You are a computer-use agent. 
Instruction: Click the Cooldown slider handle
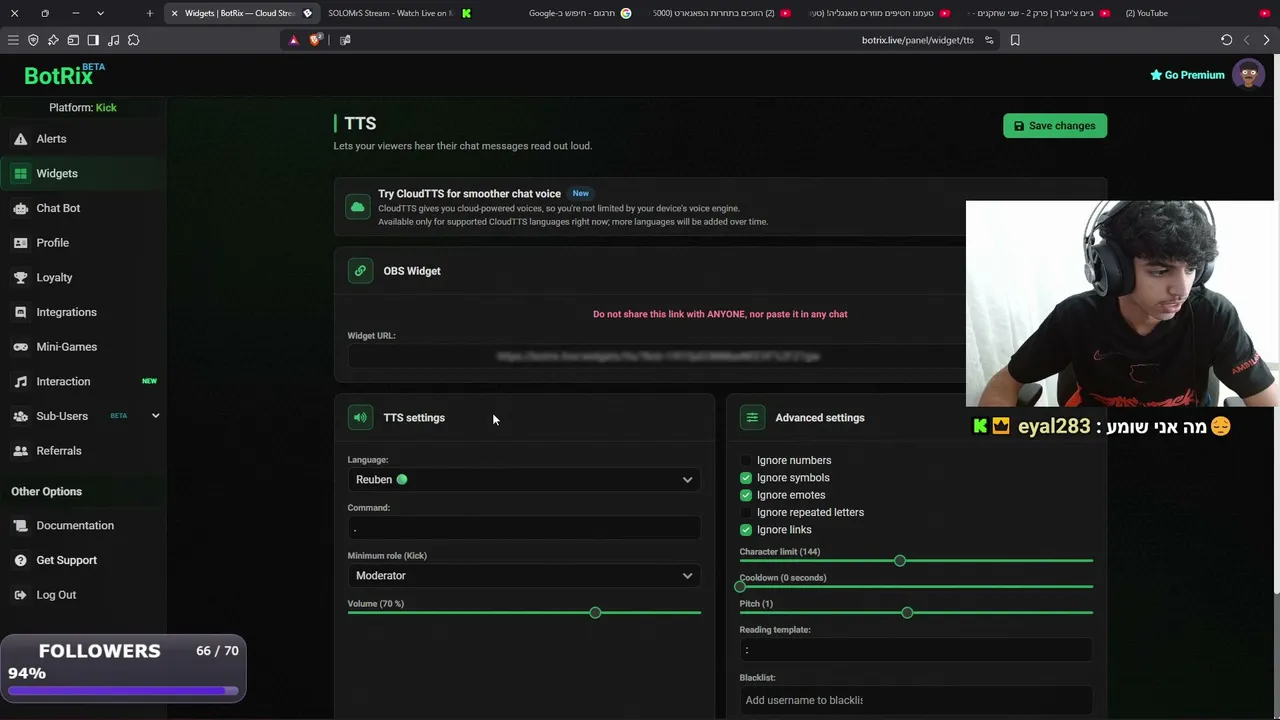(x=740, y=586)
